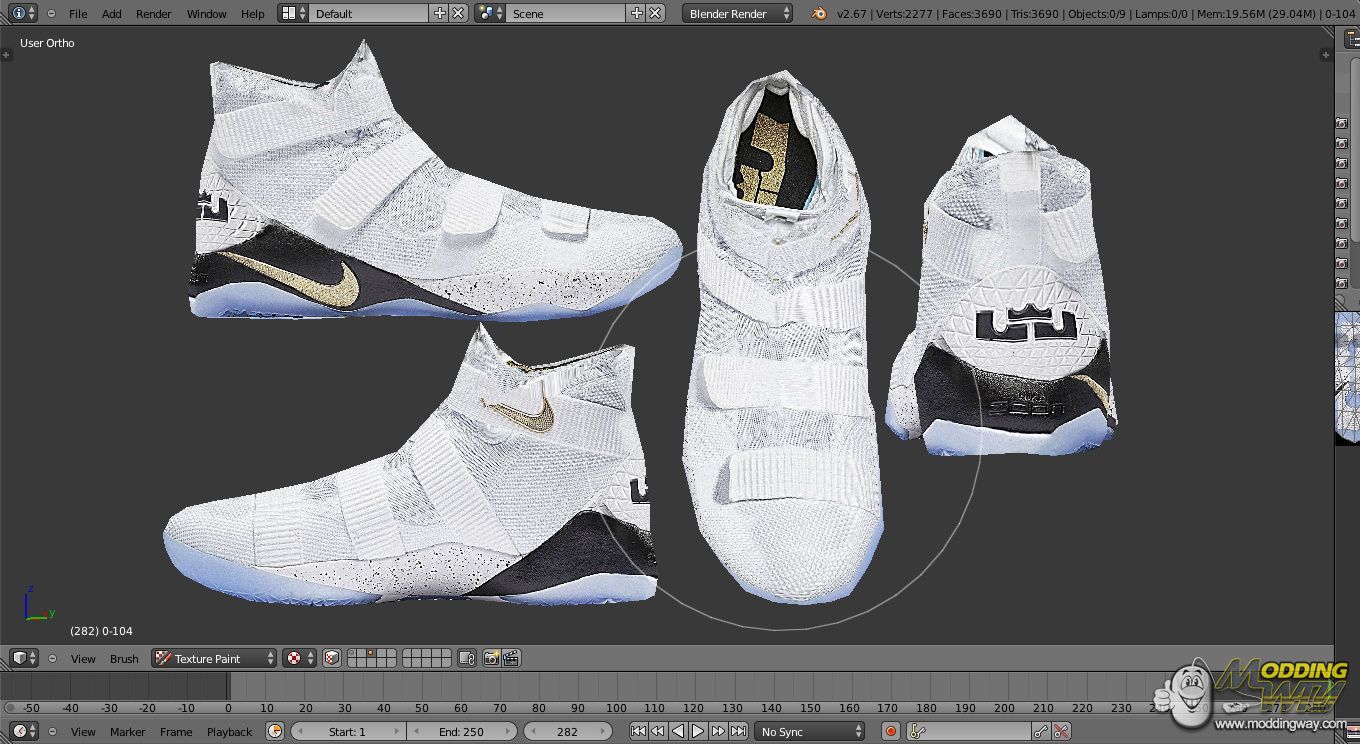This screenshot has height=744, width=1360.
Task: Open the 3D view editor type selector
Action: point(23,658)
